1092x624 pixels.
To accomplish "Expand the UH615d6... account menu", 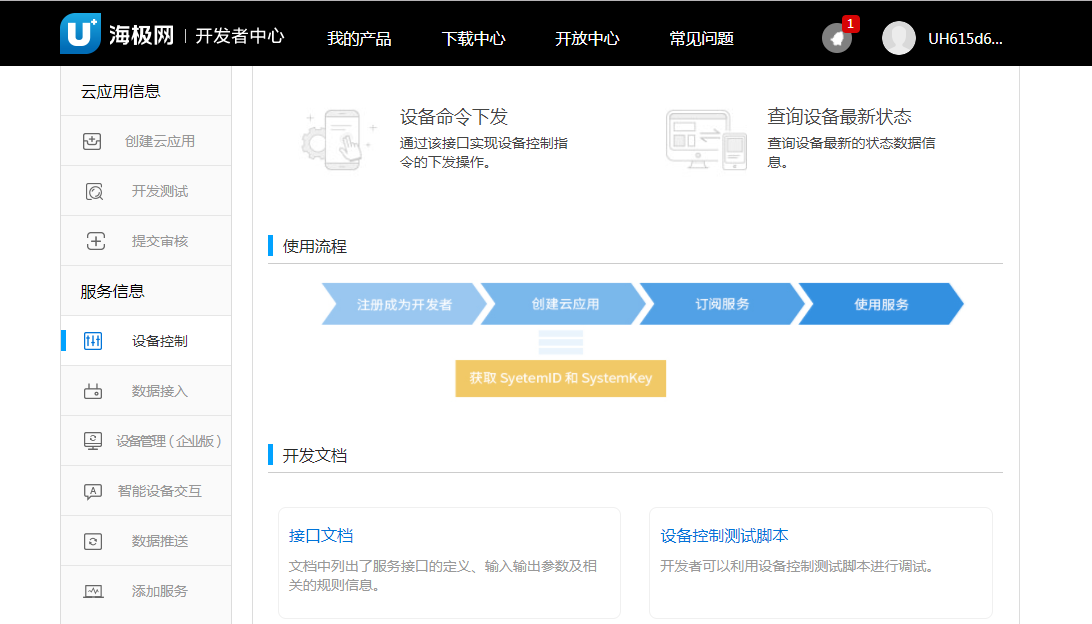I will pyautogui.click(x=964, y=39).
